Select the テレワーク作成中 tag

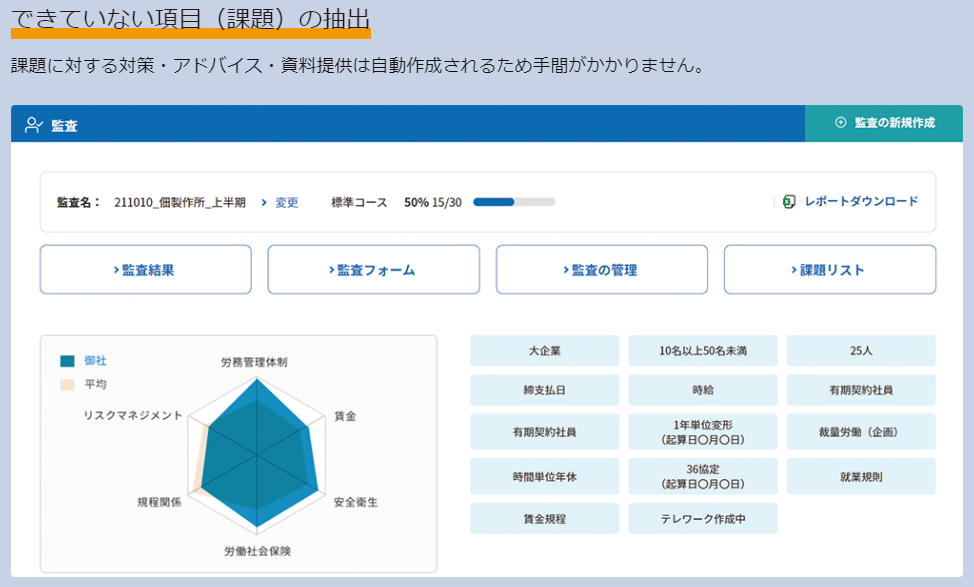pyautogui.click(x=703, y=519)
